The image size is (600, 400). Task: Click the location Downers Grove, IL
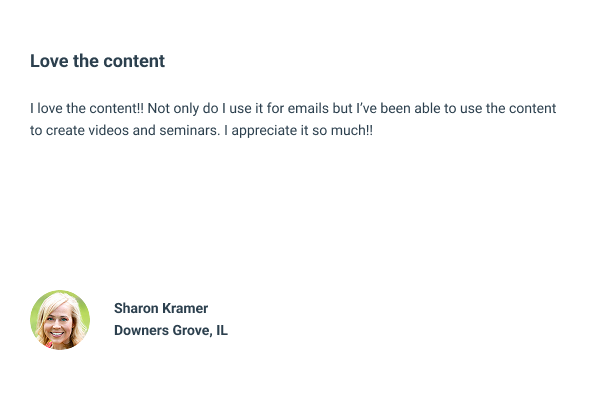pos(171,330)
